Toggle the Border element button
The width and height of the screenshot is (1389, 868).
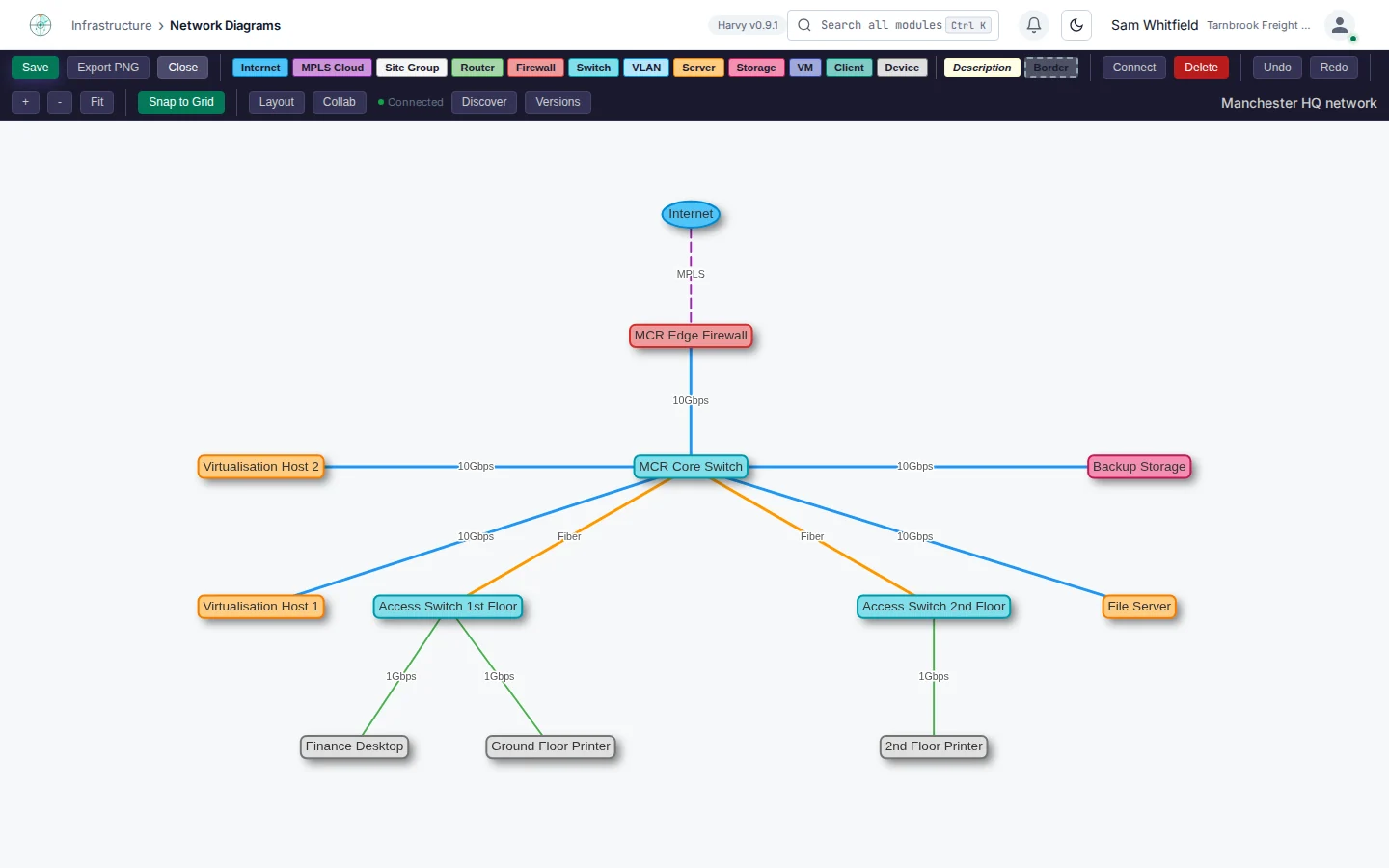tap(1051, 68)
